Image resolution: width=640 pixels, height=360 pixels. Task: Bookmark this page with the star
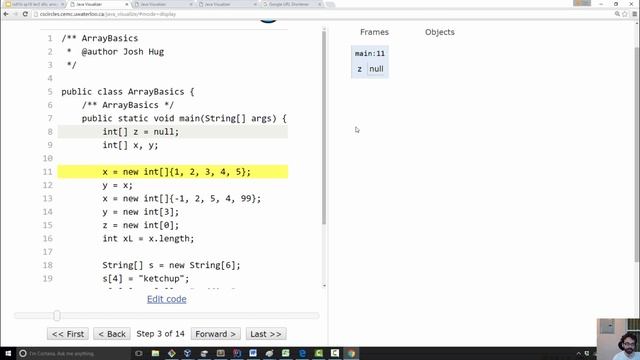(625, 14)
